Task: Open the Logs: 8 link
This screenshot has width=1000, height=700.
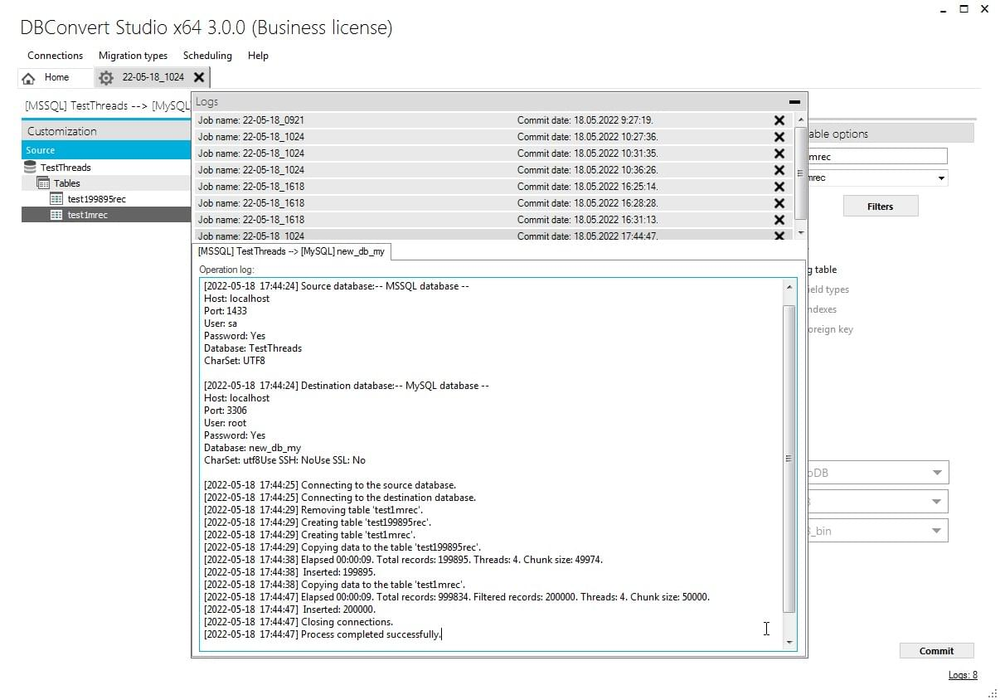Action: click(x=961, y=675)
